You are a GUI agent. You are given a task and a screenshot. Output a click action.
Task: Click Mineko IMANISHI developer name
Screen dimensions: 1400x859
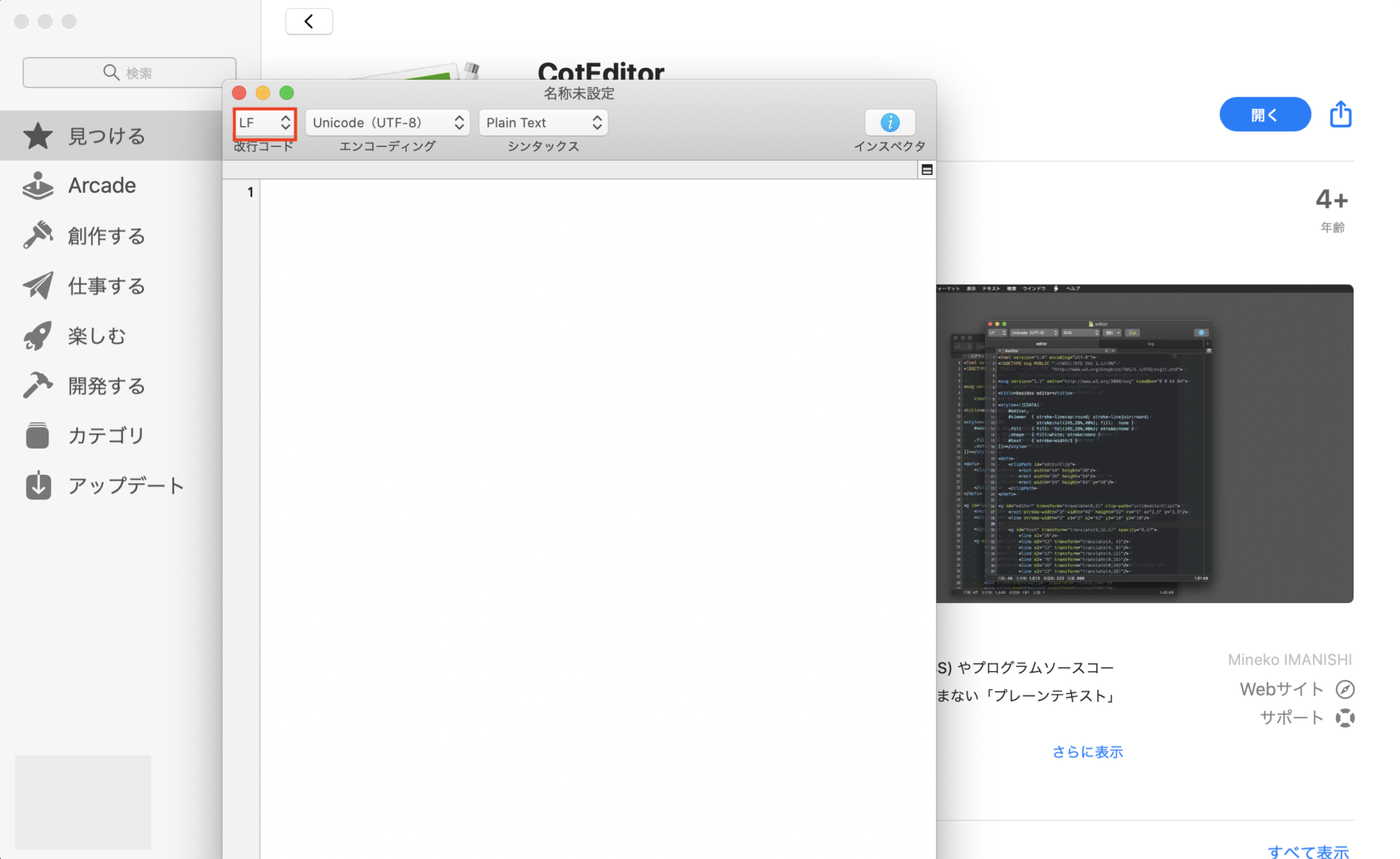1289,659
